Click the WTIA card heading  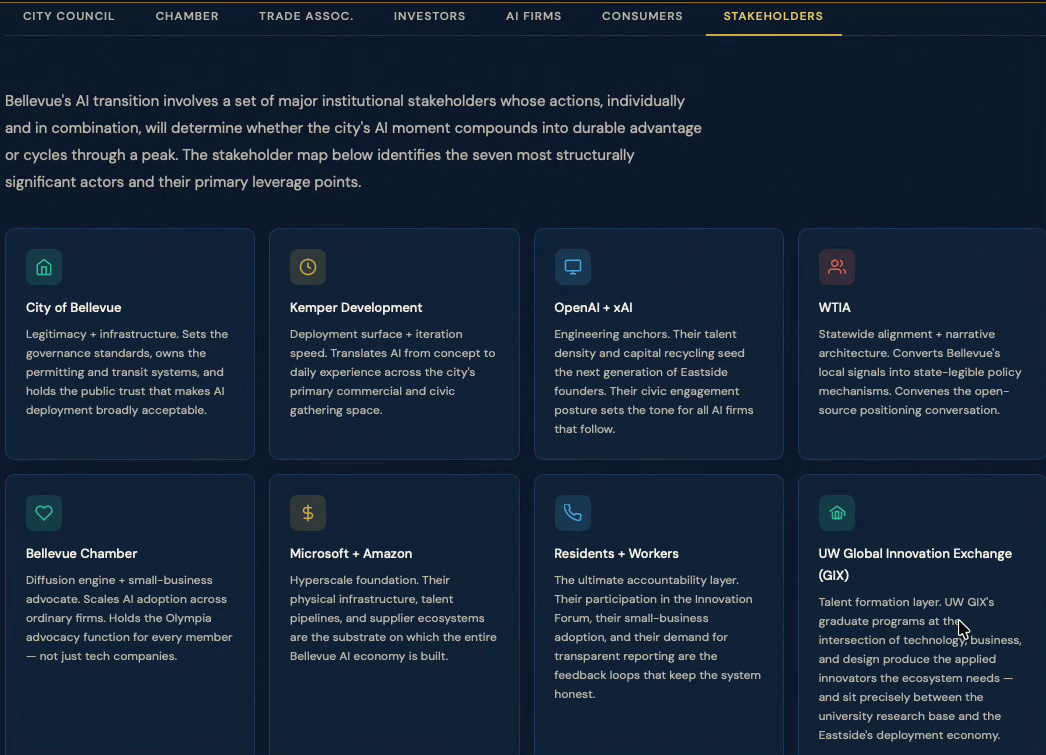835,307
